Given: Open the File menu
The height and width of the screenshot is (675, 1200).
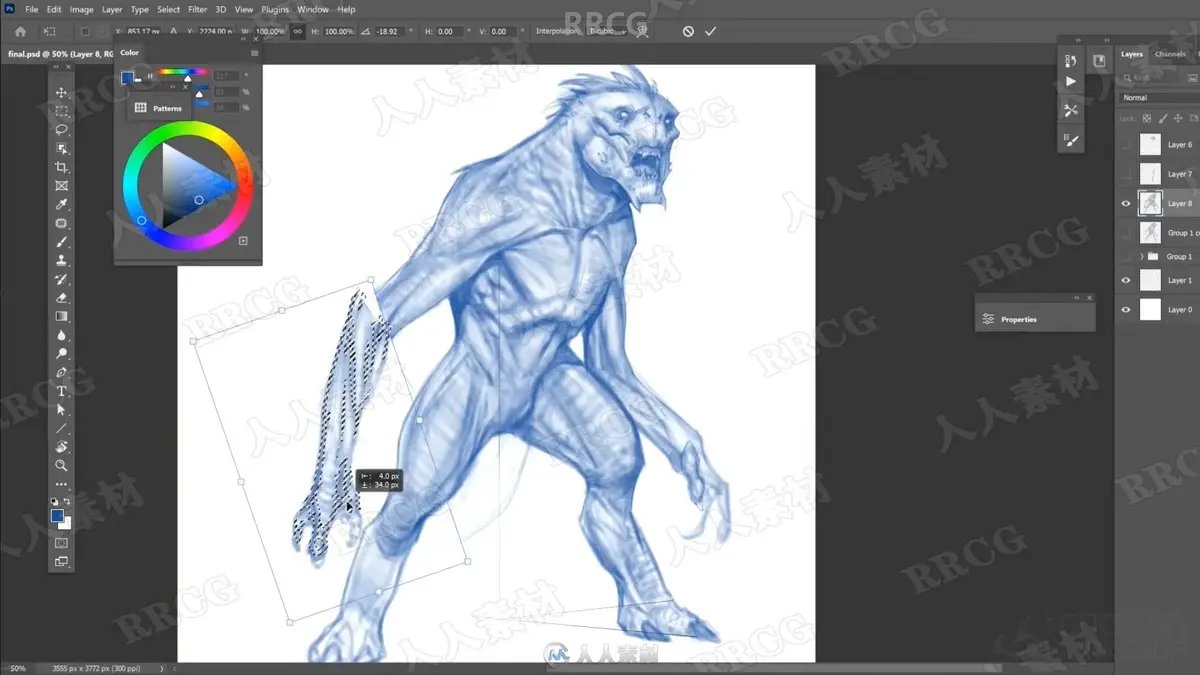Looking at the screenshot, I should tap(31, 9).
